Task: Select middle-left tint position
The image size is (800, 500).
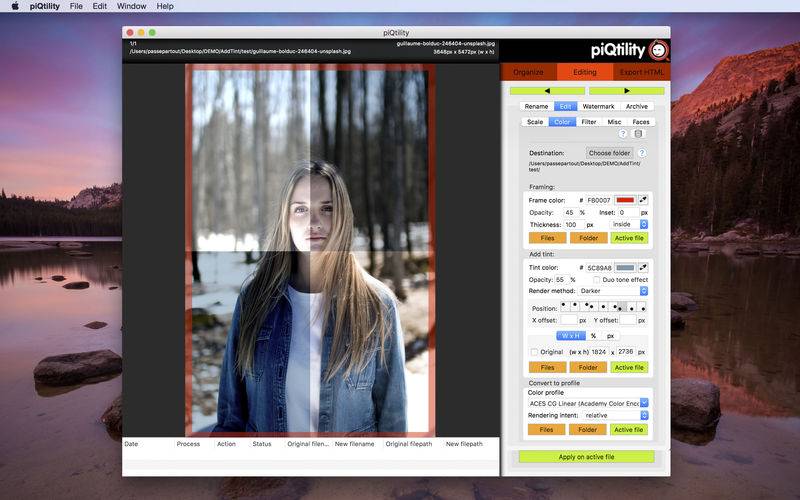Action: [593, 306]
